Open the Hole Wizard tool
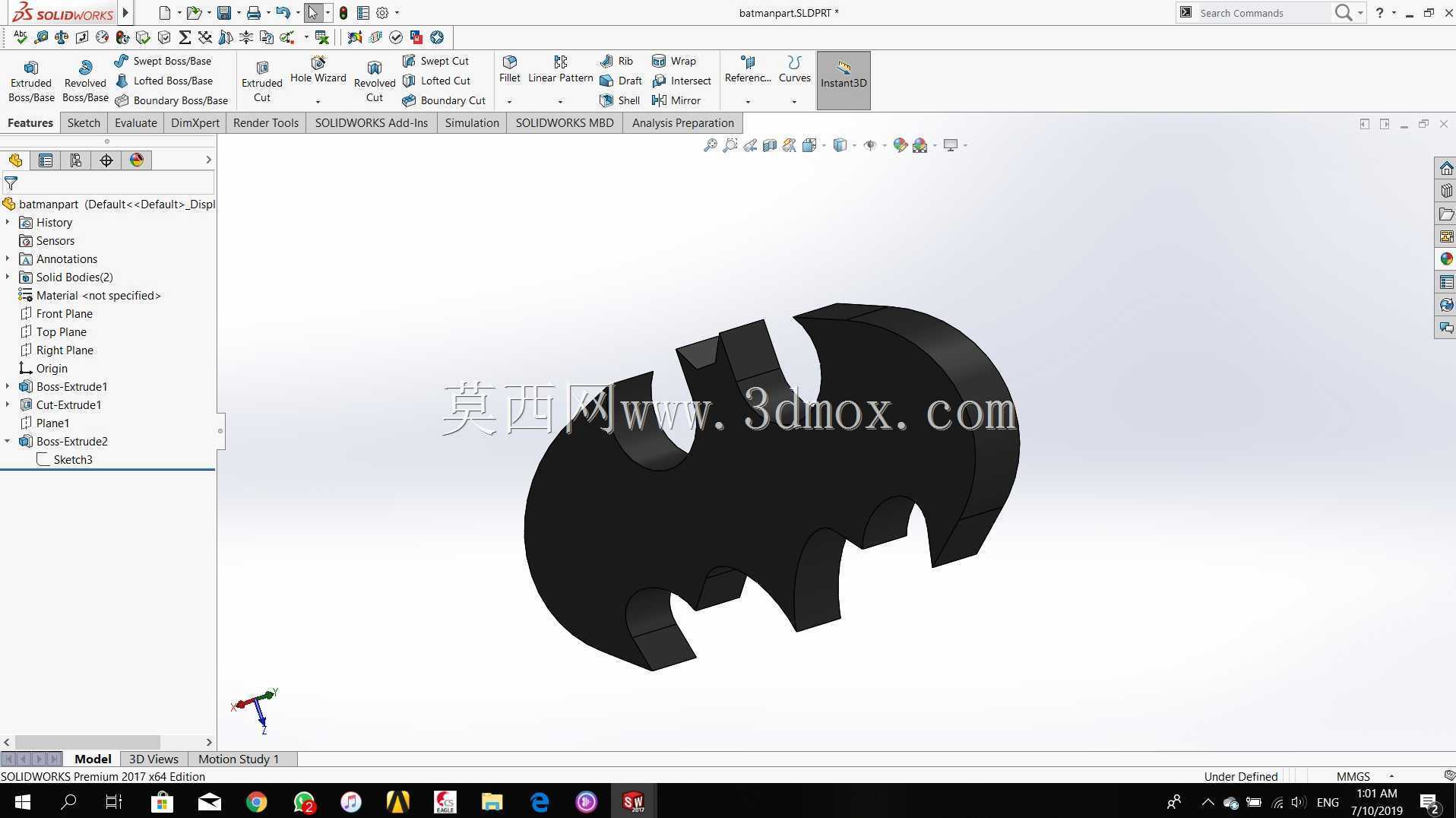The image size is (1456, 818). pos(318,69)
